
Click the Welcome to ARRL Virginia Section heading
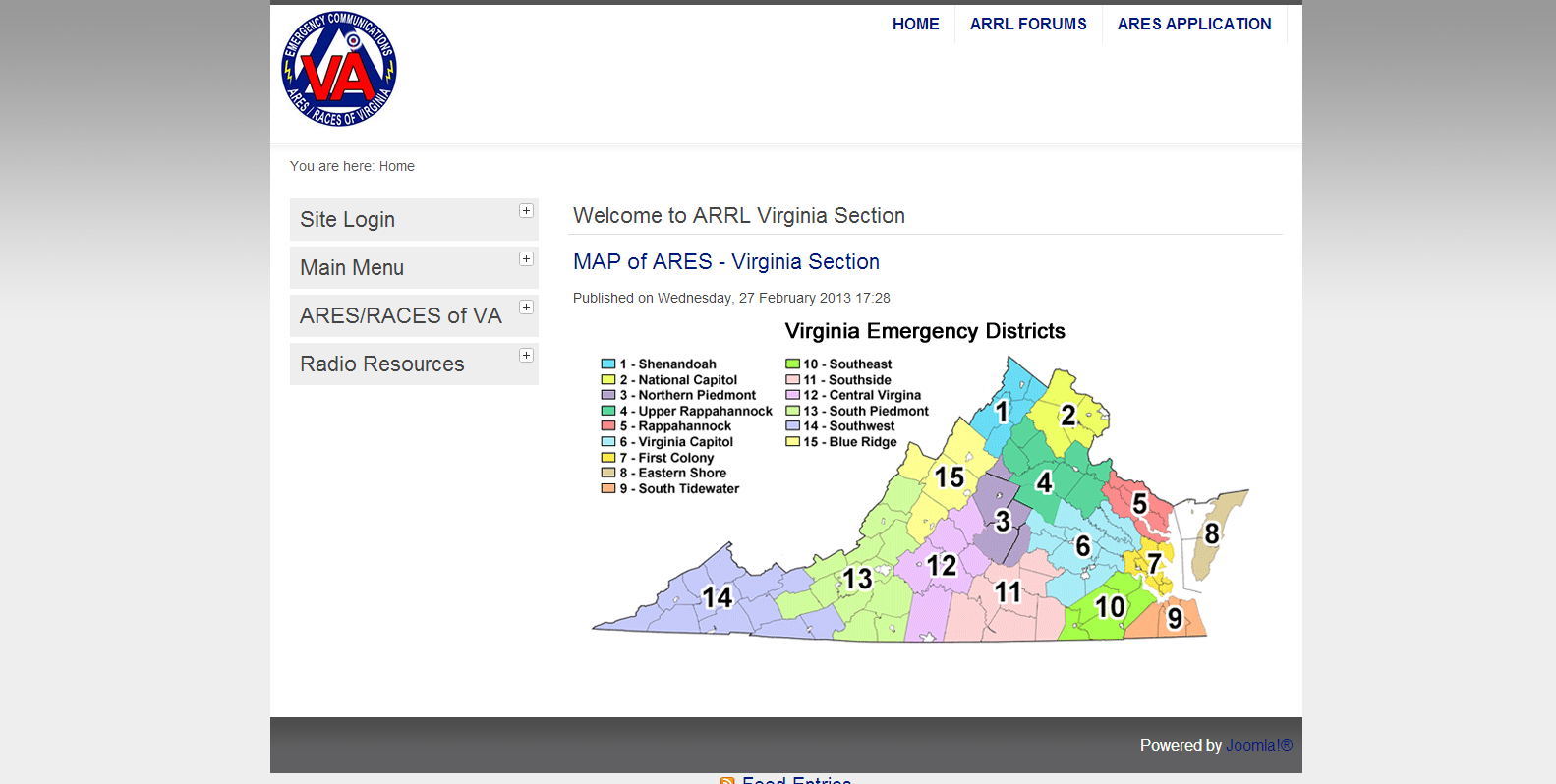(739, 216)
